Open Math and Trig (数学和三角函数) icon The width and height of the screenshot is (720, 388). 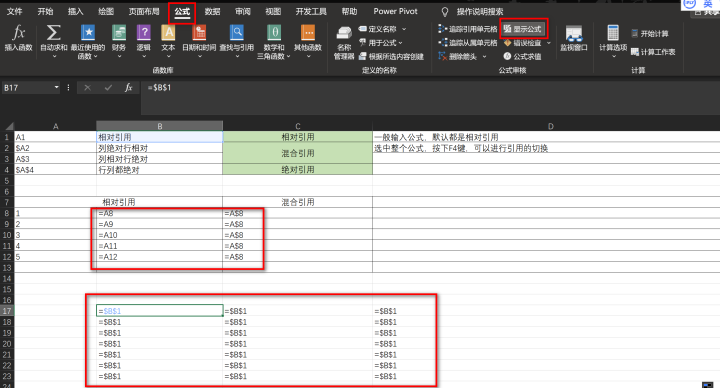(274, 33)
